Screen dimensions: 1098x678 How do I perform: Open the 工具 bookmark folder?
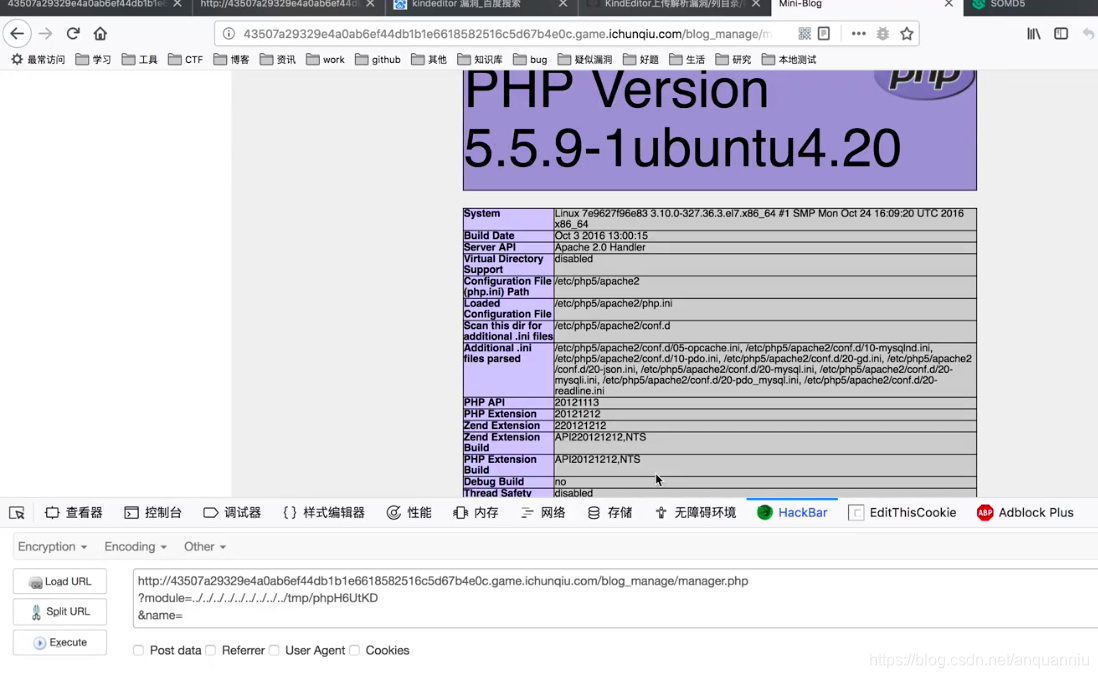(139, 60)
